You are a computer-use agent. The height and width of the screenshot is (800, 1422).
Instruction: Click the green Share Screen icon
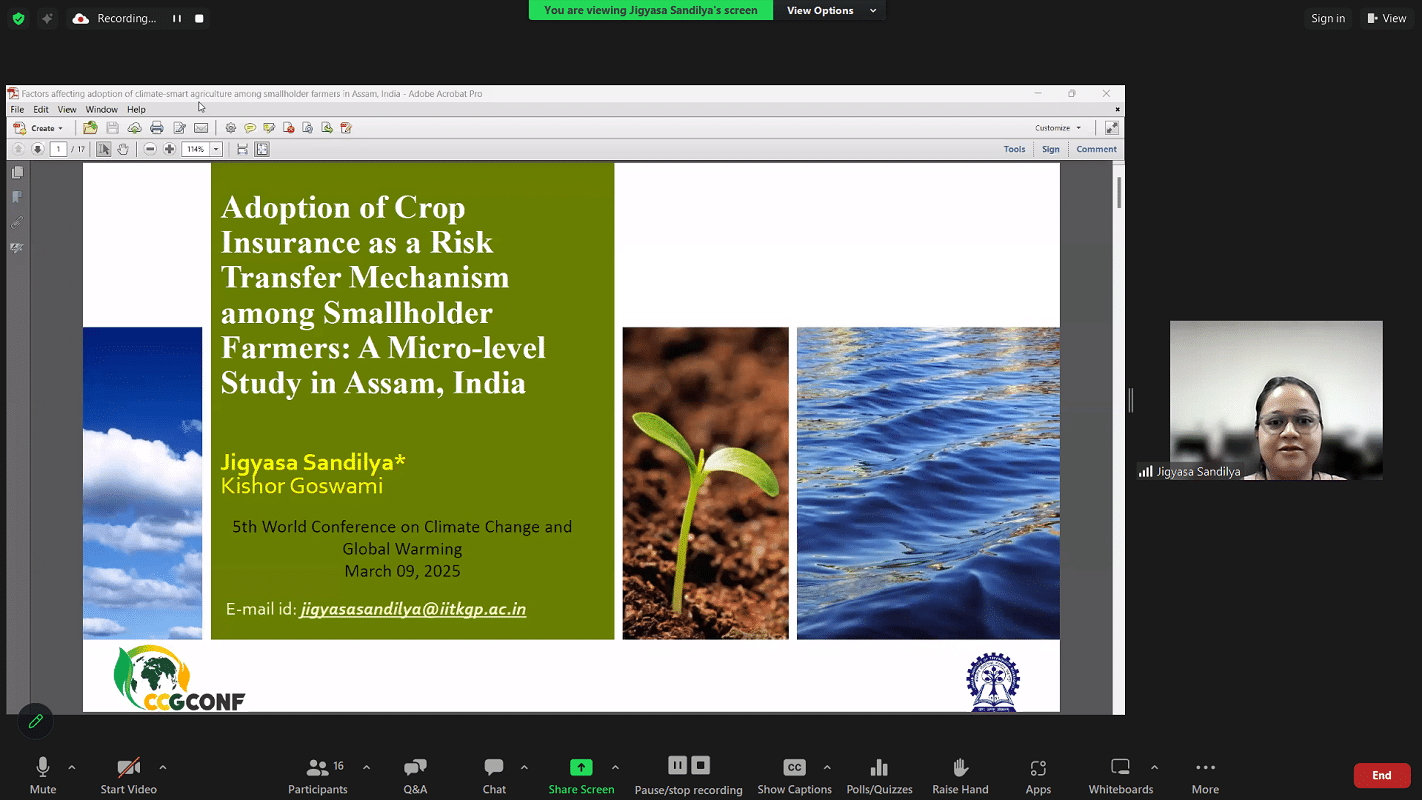pyautogui.click(x=581, y=768)
